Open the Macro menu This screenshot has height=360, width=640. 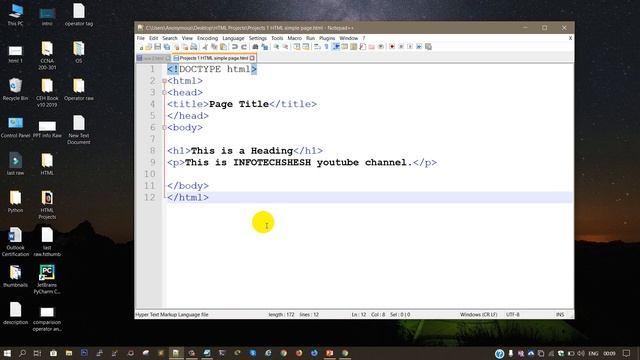click(294, 38)
